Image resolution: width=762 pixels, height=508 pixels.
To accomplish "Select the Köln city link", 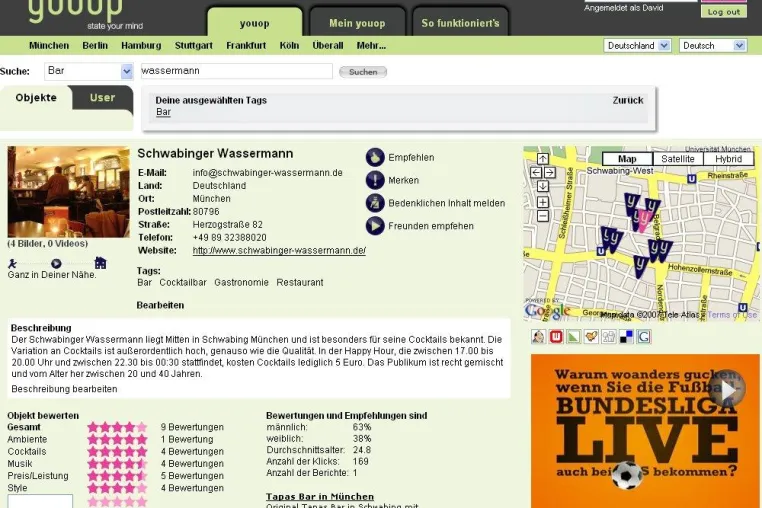I will (x=289, y=46).
